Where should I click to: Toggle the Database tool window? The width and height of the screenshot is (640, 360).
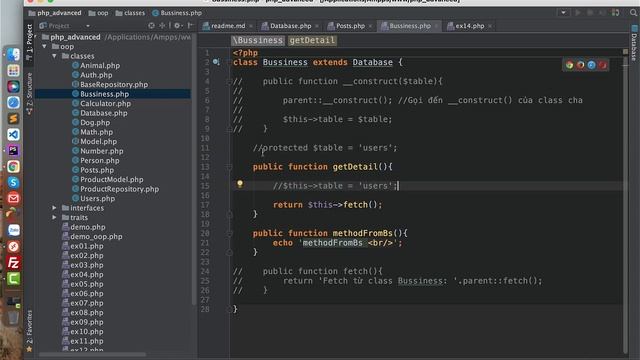click(x=634, y=43)
